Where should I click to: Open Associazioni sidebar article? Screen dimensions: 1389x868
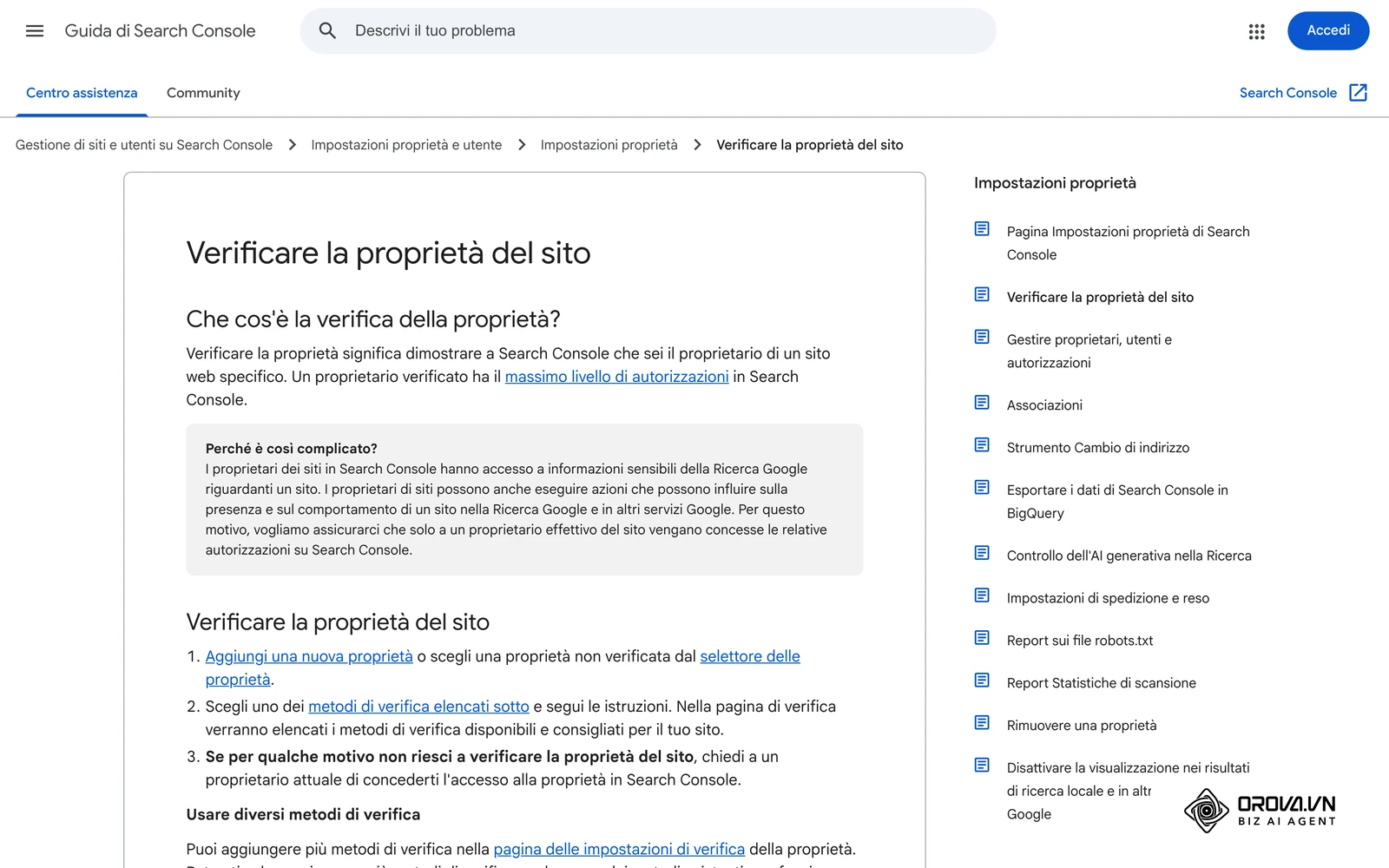coord(1044,405)
